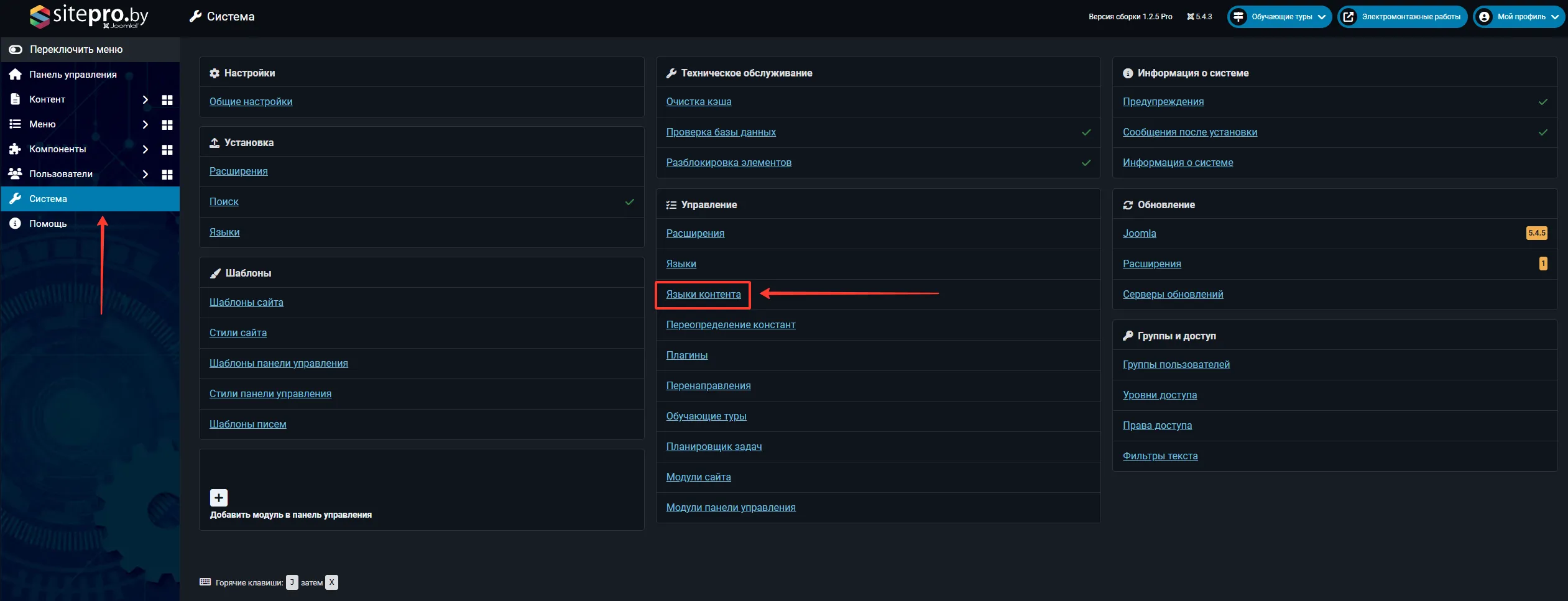Click the sitepro.by logo
This screenshot has width=1568, height=601.
[x=90, y=16]
